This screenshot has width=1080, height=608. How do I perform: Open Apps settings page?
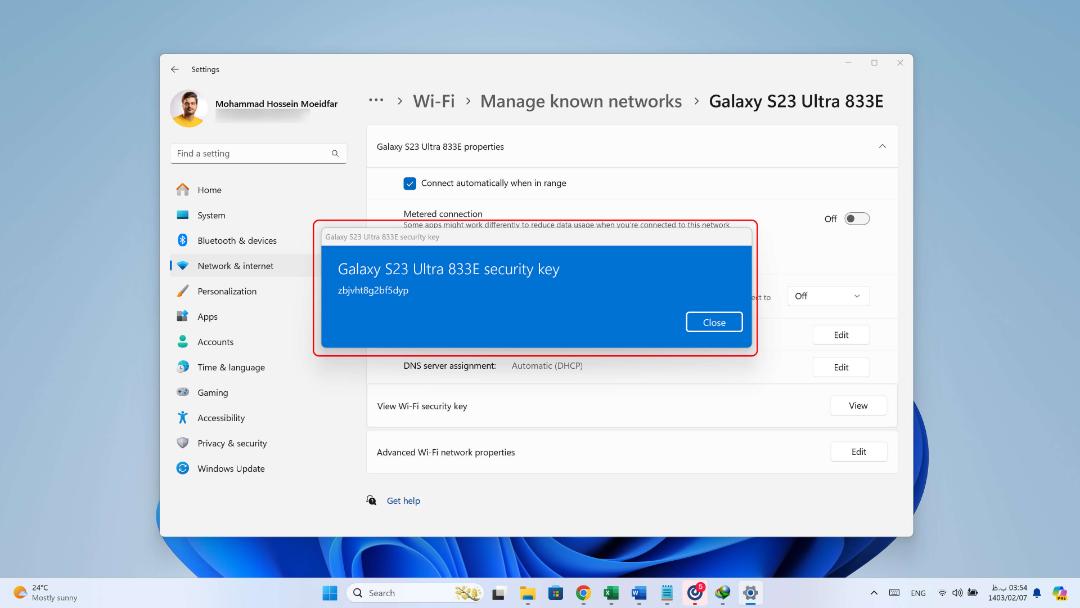tap(207, 317)
